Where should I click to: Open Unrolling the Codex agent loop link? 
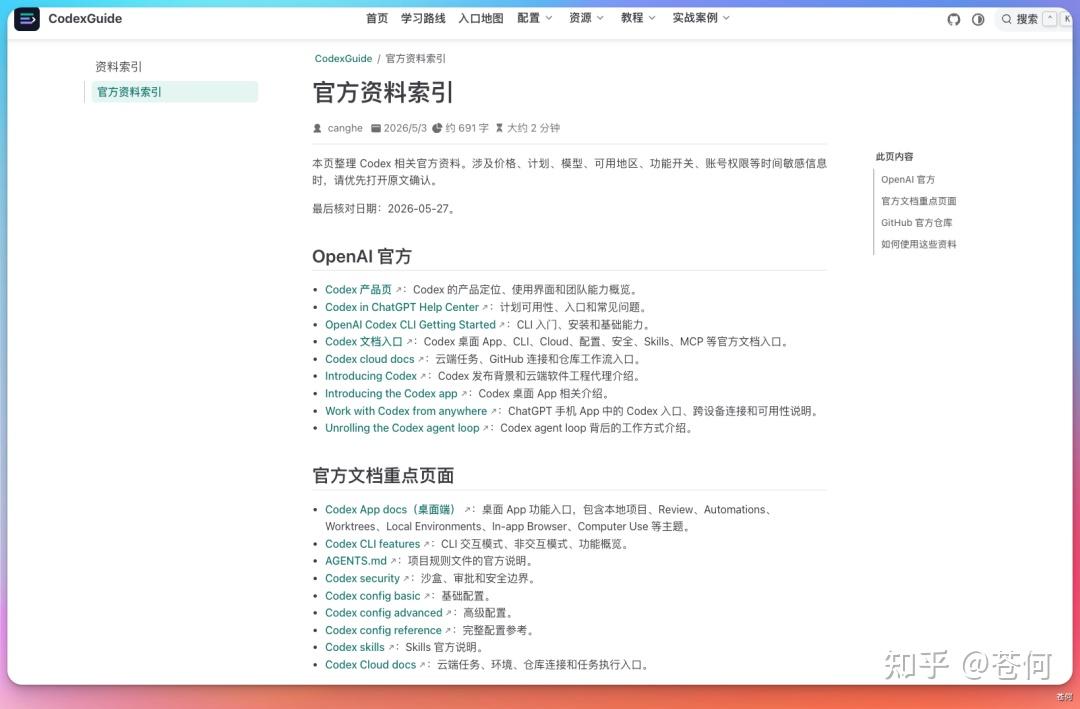tap(402, 428)
